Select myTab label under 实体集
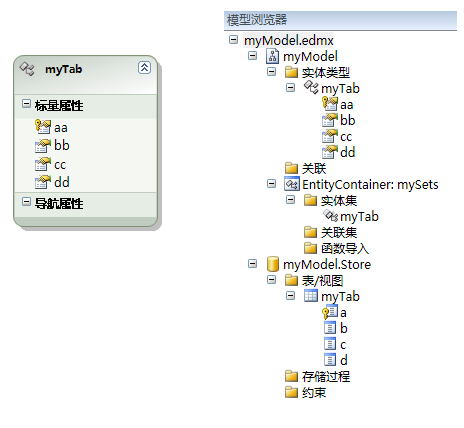This screenshot has height=428, width=464. (359, 217)
